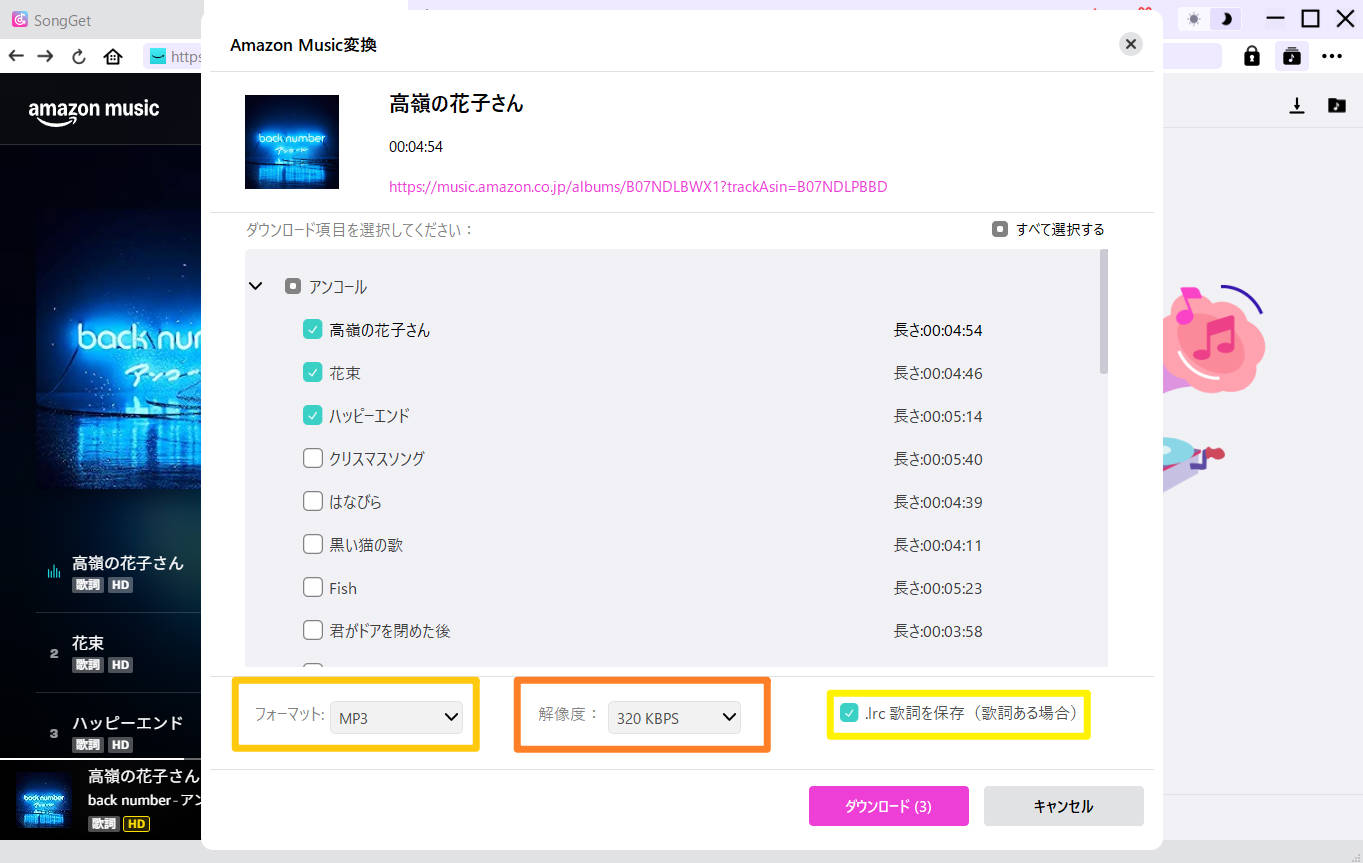Open the Amazon Music album URL link
The height and width of the screenshot is (863, 1363).
click(637, 186)
